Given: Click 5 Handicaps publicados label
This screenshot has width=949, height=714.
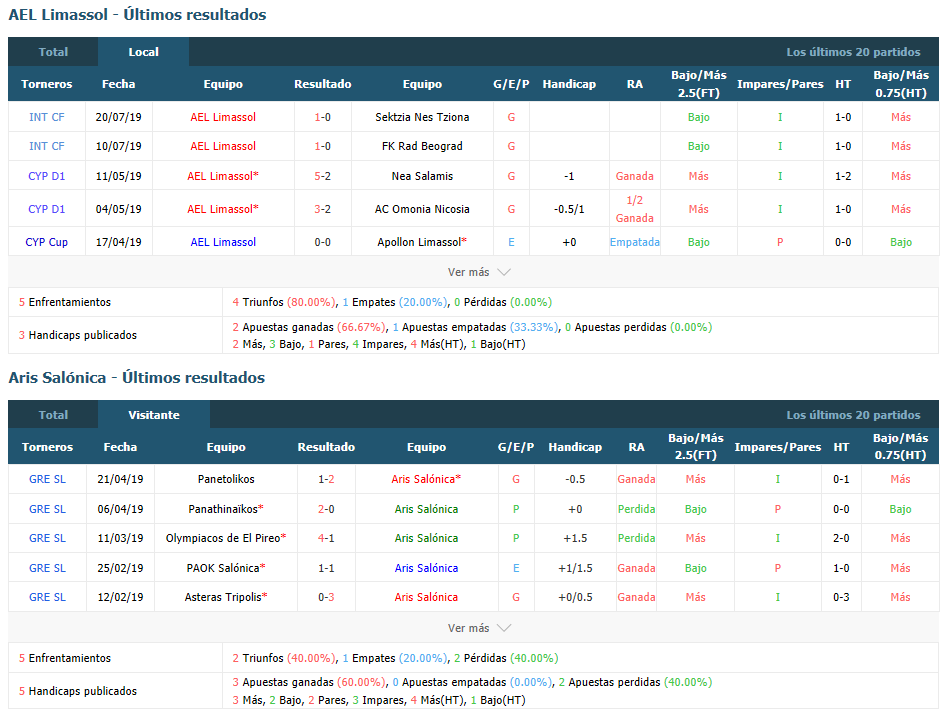Looking at the screenshot, I should (77, 691).
